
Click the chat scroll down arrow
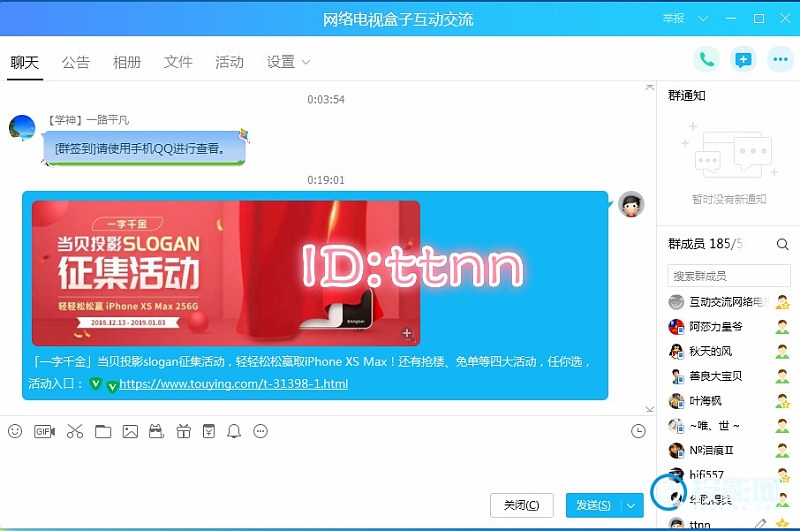(x=649, y=409)
